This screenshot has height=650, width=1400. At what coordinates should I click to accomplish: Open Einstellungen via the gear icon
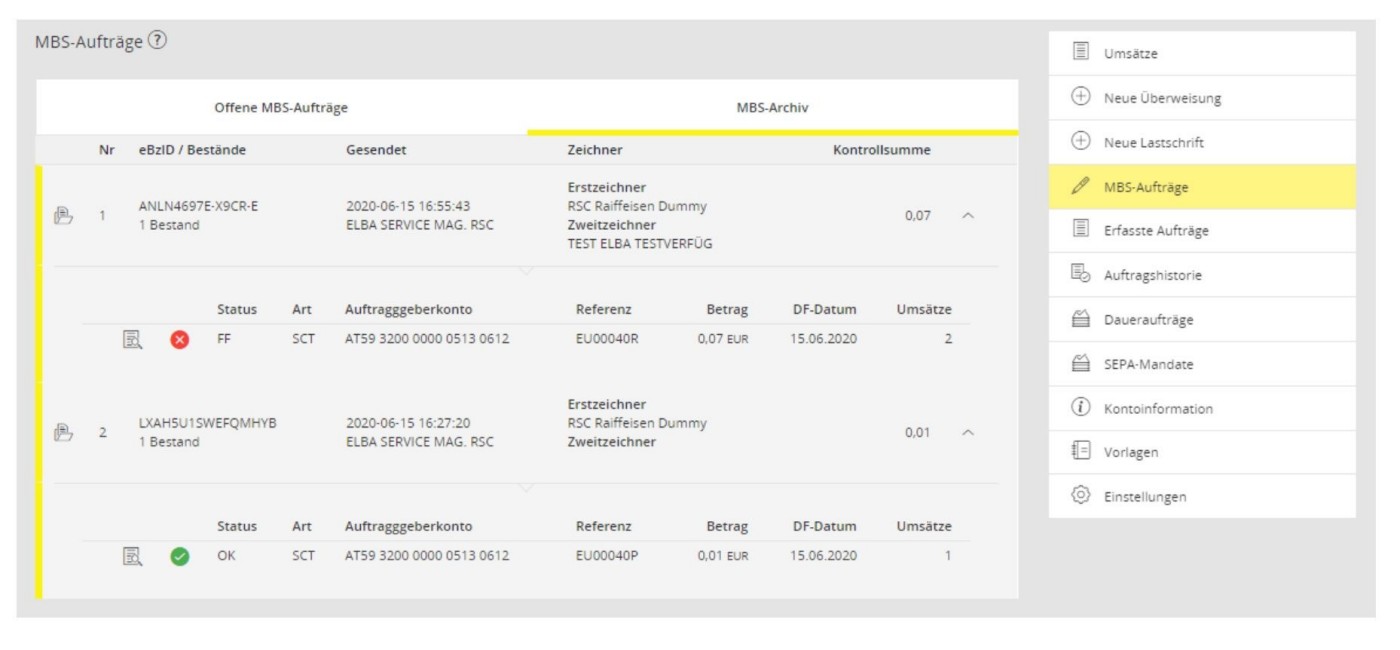(x=1080, y=497)
